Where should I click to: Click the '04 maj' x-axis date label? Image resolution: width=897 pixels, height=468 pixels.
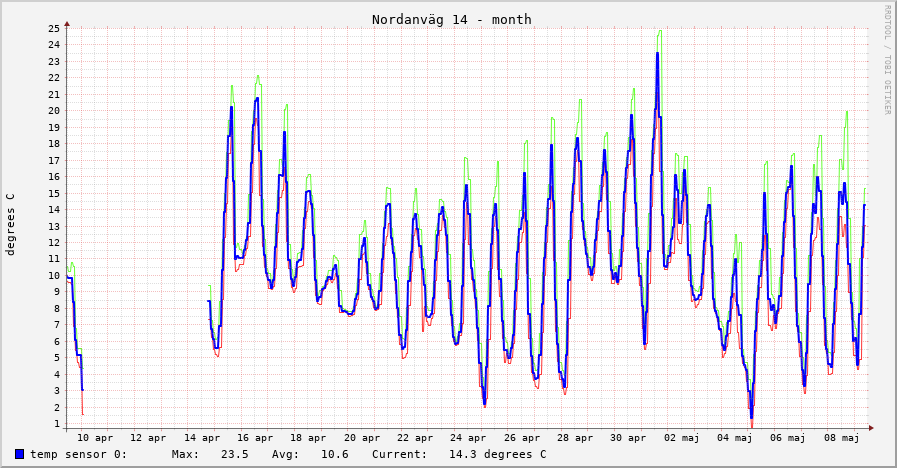pos(735,438)
